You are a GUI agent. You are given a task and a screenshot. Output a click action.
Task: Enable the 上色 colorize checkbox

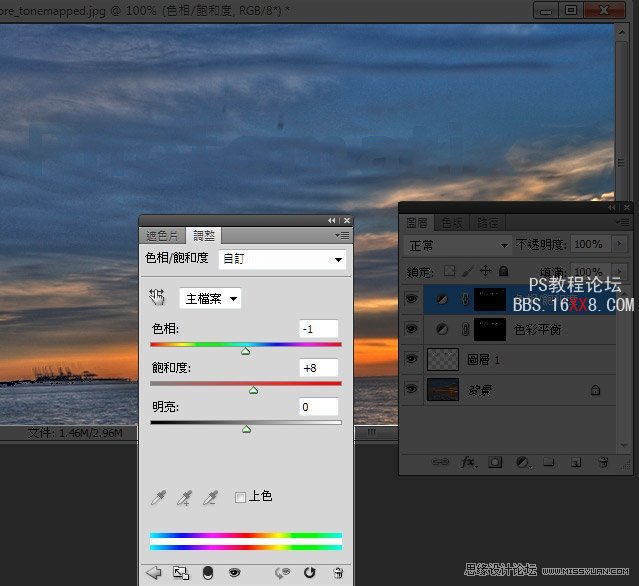pos(240,497)
